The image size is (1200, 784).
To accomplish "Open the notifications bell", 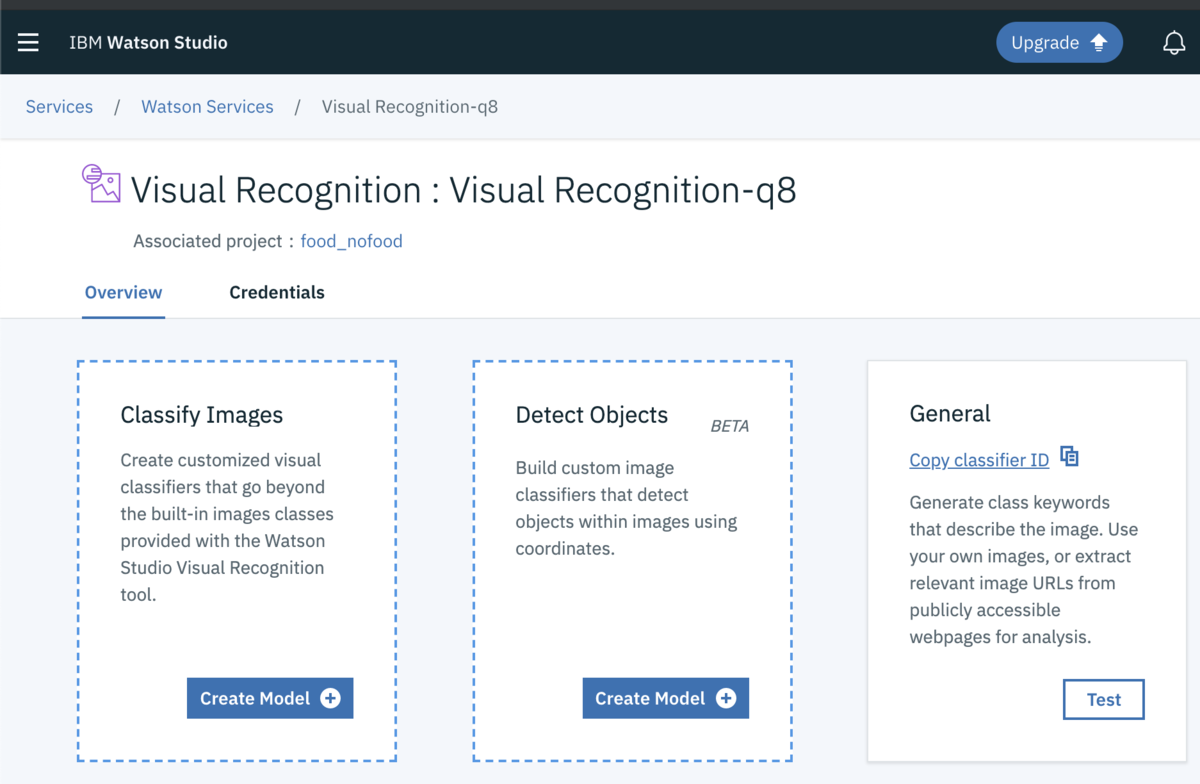I will (1174, 43).
